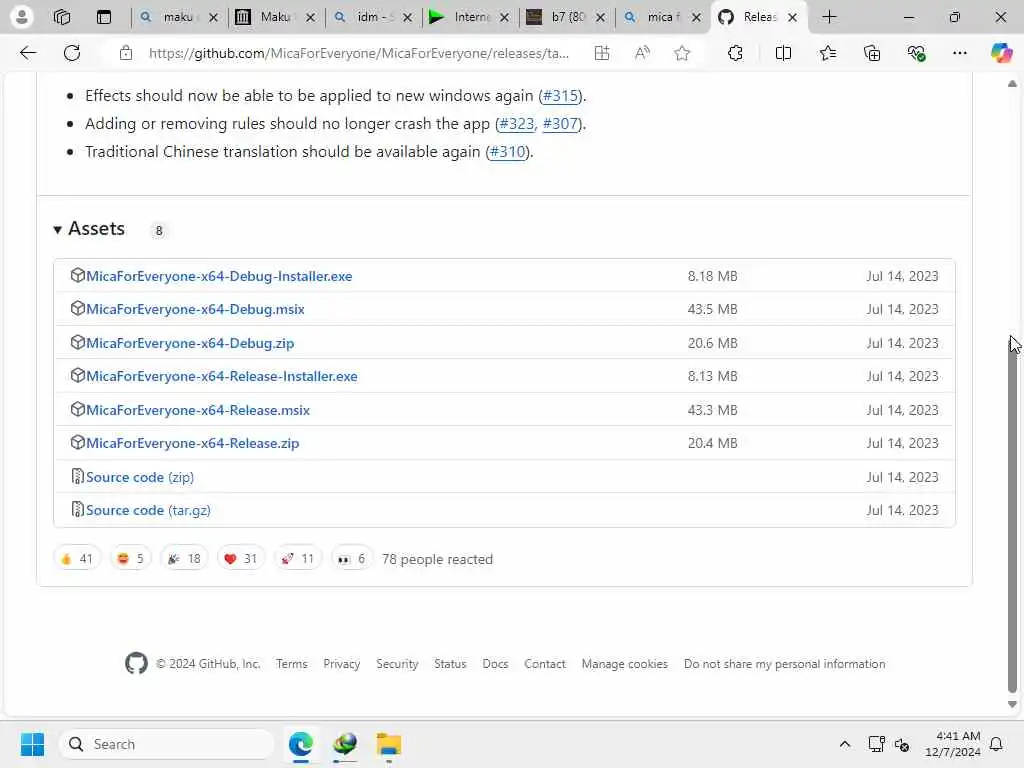The width and height of the screenshot is (1024, 768).
Task: Open Split screen icon
Action: (x=783, y=53)
